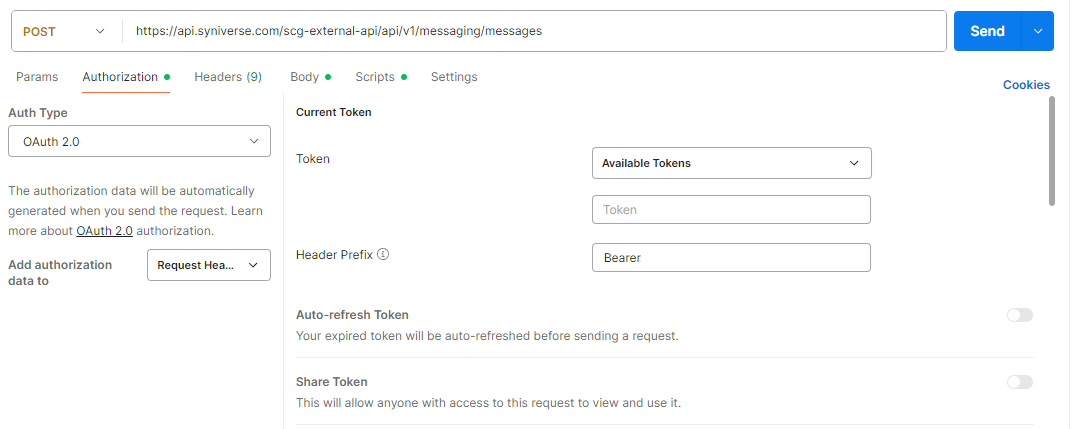1073x429 pixels.
Task: Open the POST method dropdown
Action: pyautogui.click(x=64, y=31)
